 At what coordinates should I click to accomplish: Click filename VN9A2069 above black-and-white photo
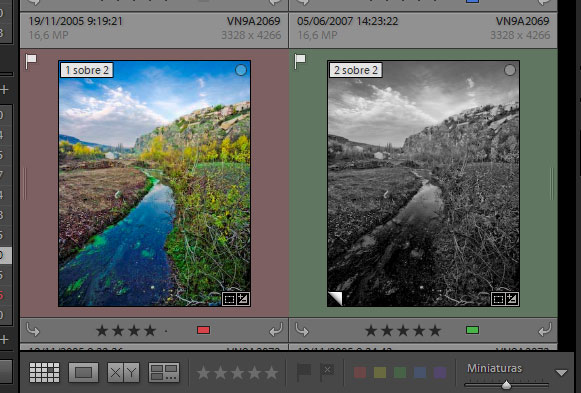(x=522, y=21)
